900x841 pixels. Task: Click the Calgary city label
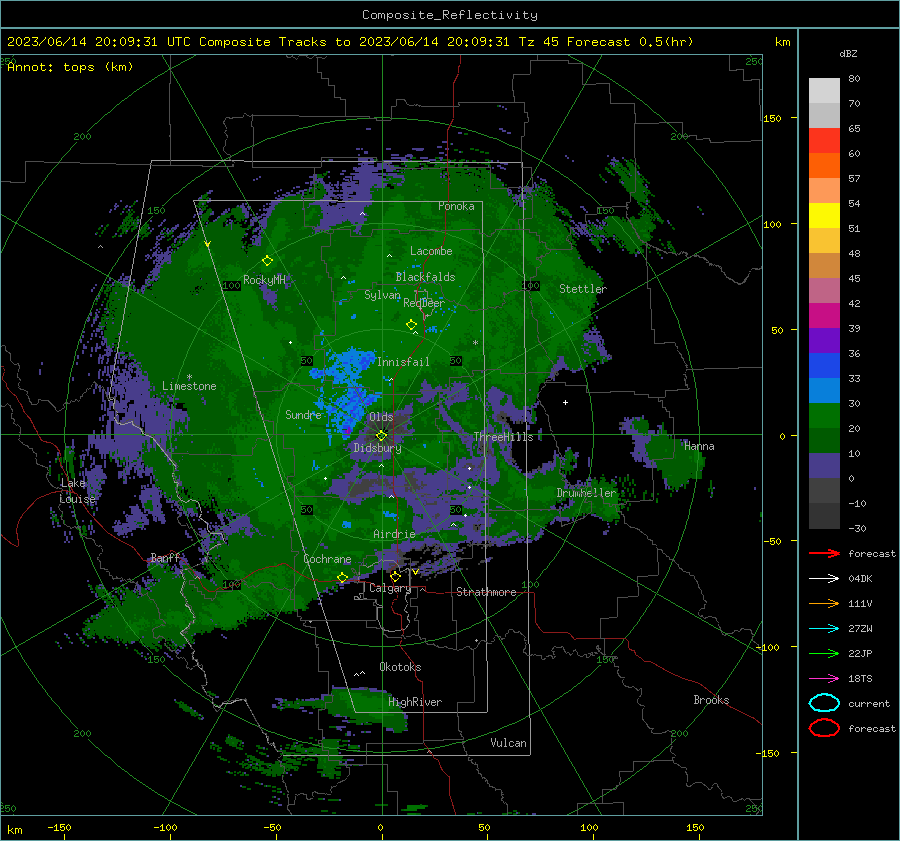(390, 588)
